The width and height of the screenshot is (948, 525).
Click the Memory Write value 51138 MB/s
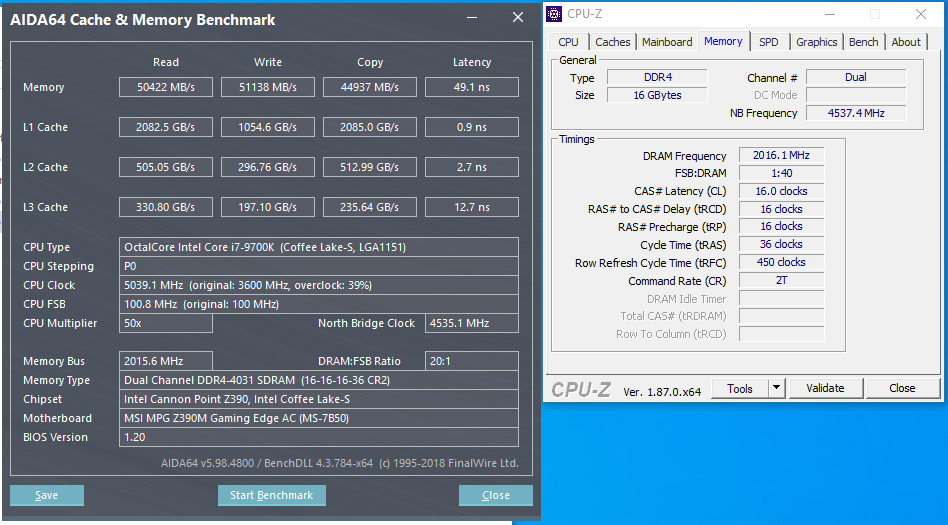coord(268,87)
